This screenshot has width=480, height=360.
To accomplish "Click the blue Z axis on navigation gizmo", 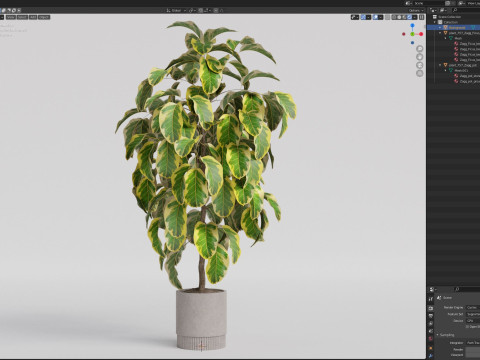I will pos(412,25).
